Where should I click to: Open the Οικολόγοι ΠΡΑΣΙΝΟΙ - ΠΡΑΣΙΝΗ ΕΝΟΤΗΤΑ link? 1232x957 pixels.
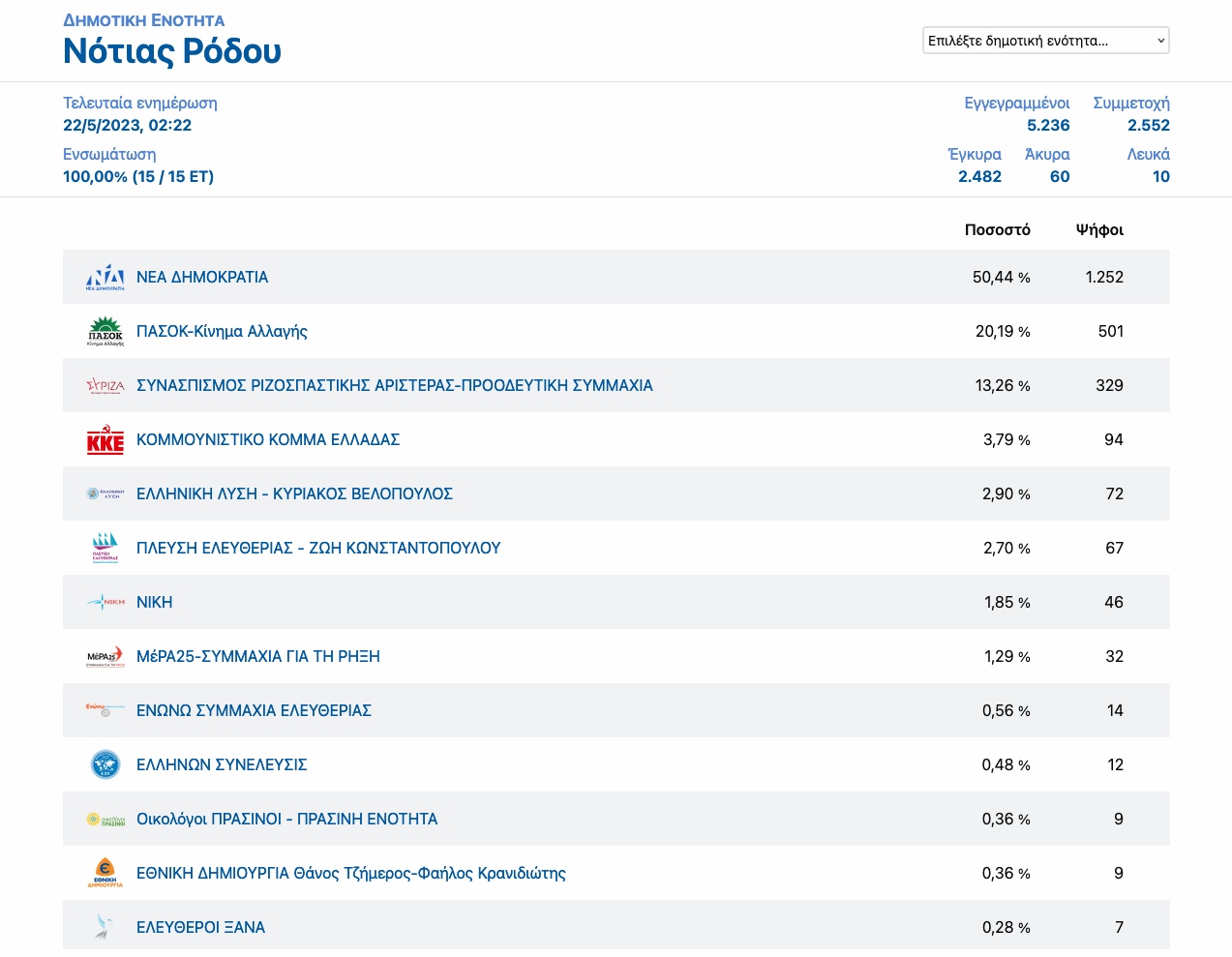[287, 819]
